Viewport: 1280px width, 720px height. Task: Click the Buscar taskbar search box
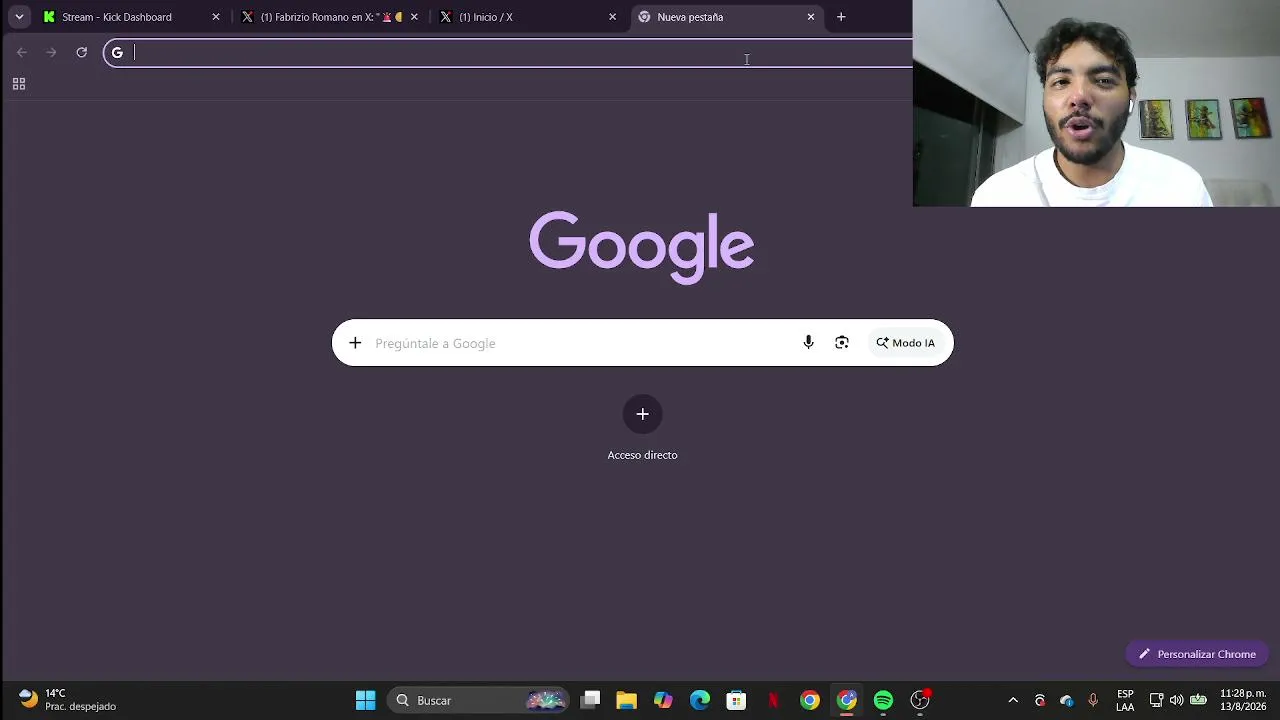tap(478, 700)
